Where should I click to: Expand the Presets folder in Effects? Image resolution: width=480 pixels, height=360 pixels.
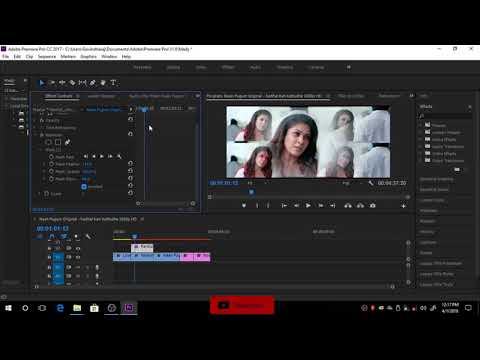tap(421, 125)
